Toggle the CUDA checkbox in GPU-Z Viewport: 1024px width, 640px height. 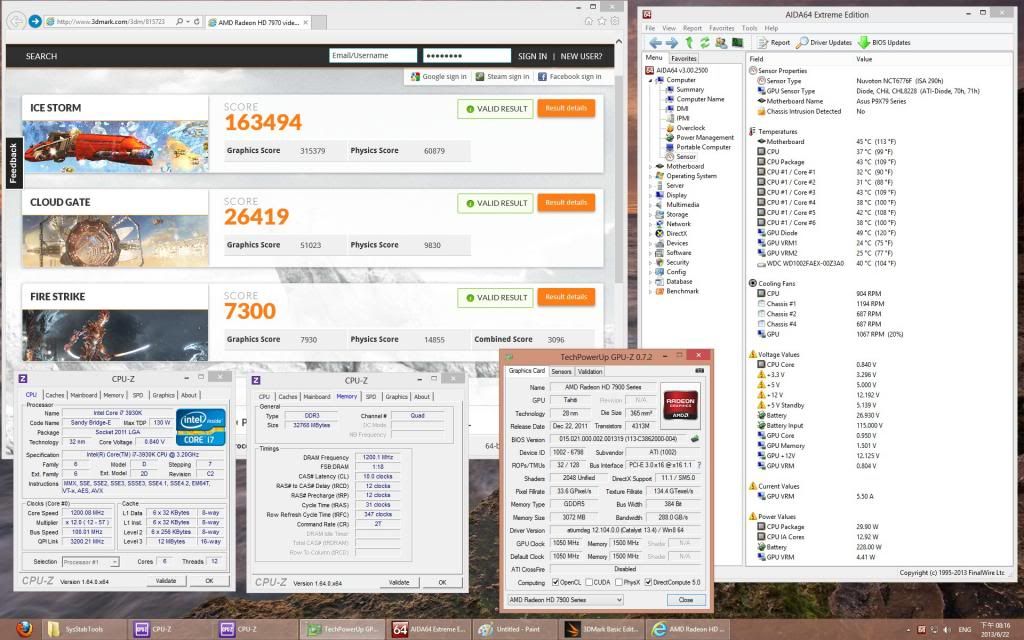coord(589,583)
